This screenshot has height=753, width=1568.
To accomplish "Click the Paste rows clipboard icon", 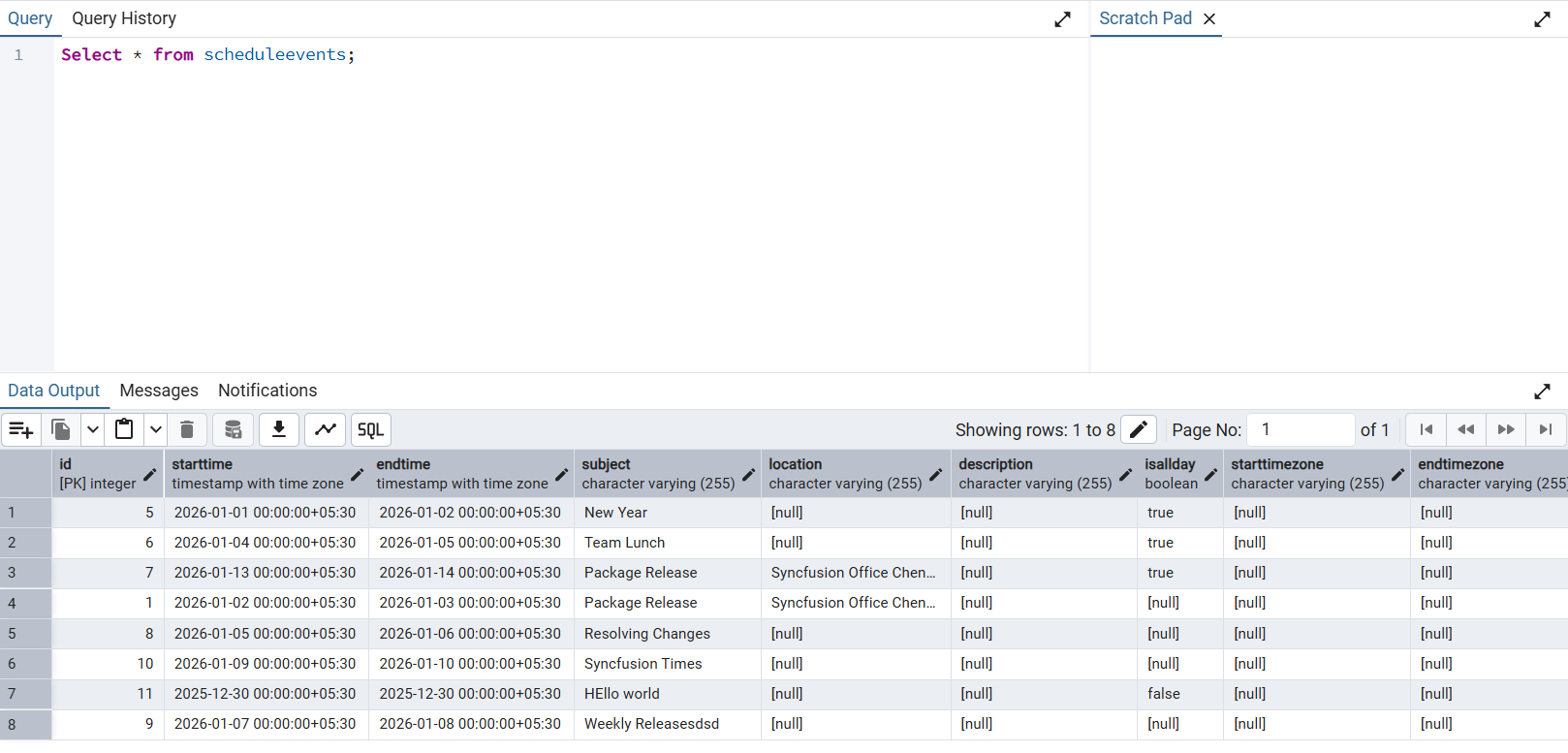I will pyautogui.click(x=124, y=429).
